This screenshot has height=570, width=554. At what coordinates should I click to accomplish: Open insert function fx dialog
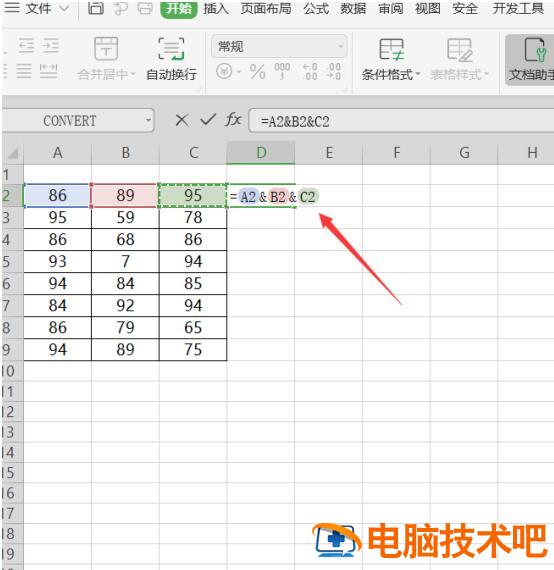click(x=233, y=120)
